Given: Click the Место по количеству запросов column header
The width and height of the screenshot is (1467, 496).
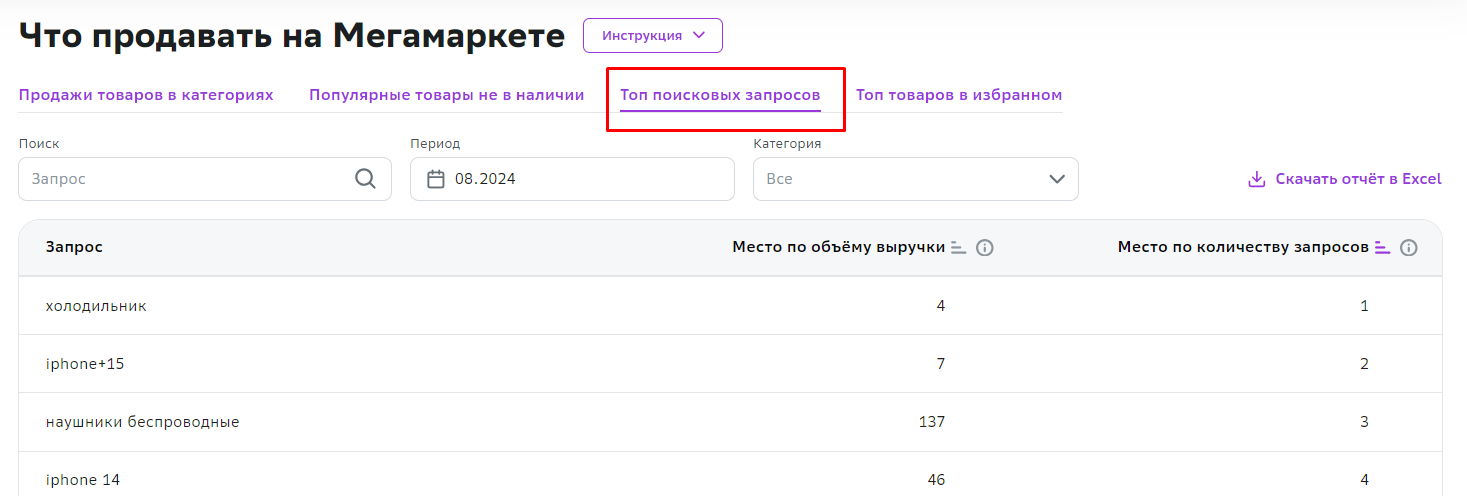Looking at the screenshot, I should (1243, 247).
